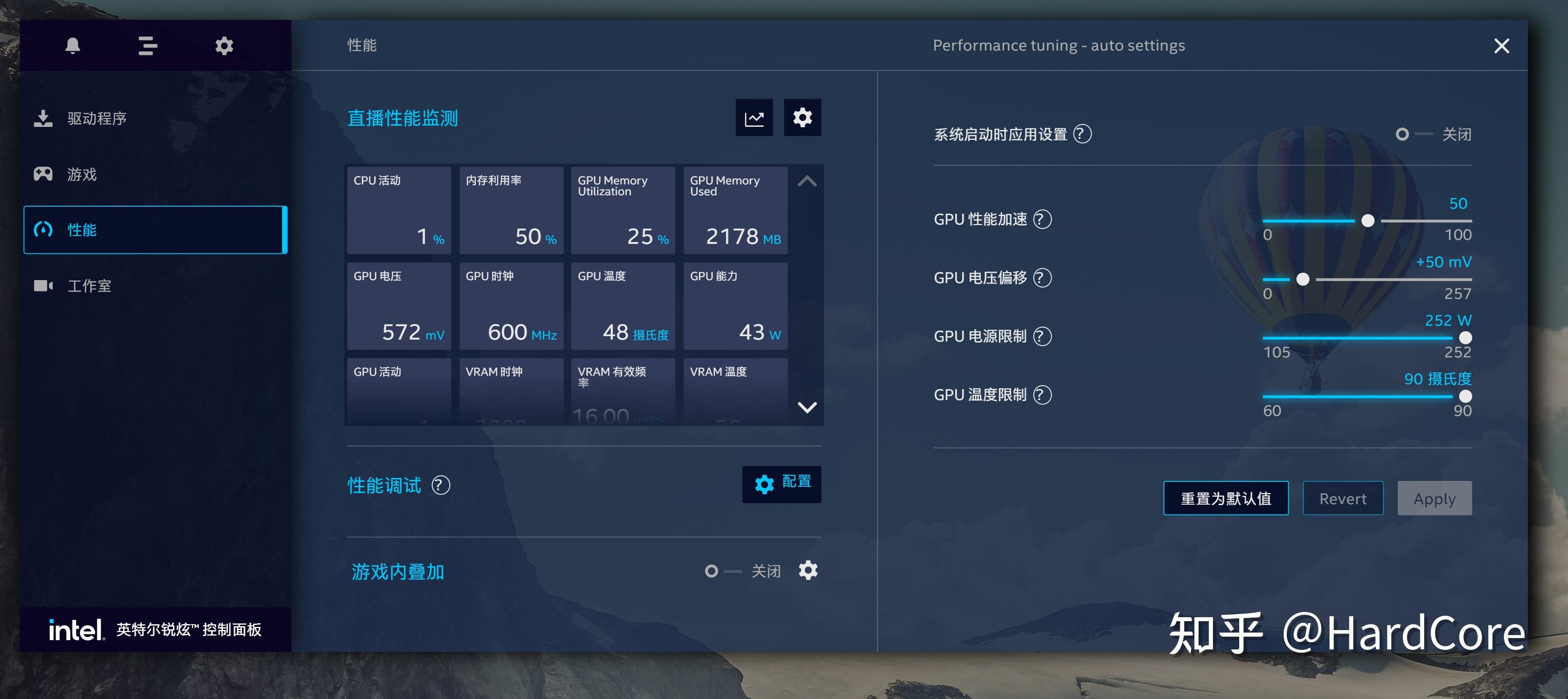1568x699 pixels.
Task: Select the GPU Memory Used tile
Action: pos(735,210)
